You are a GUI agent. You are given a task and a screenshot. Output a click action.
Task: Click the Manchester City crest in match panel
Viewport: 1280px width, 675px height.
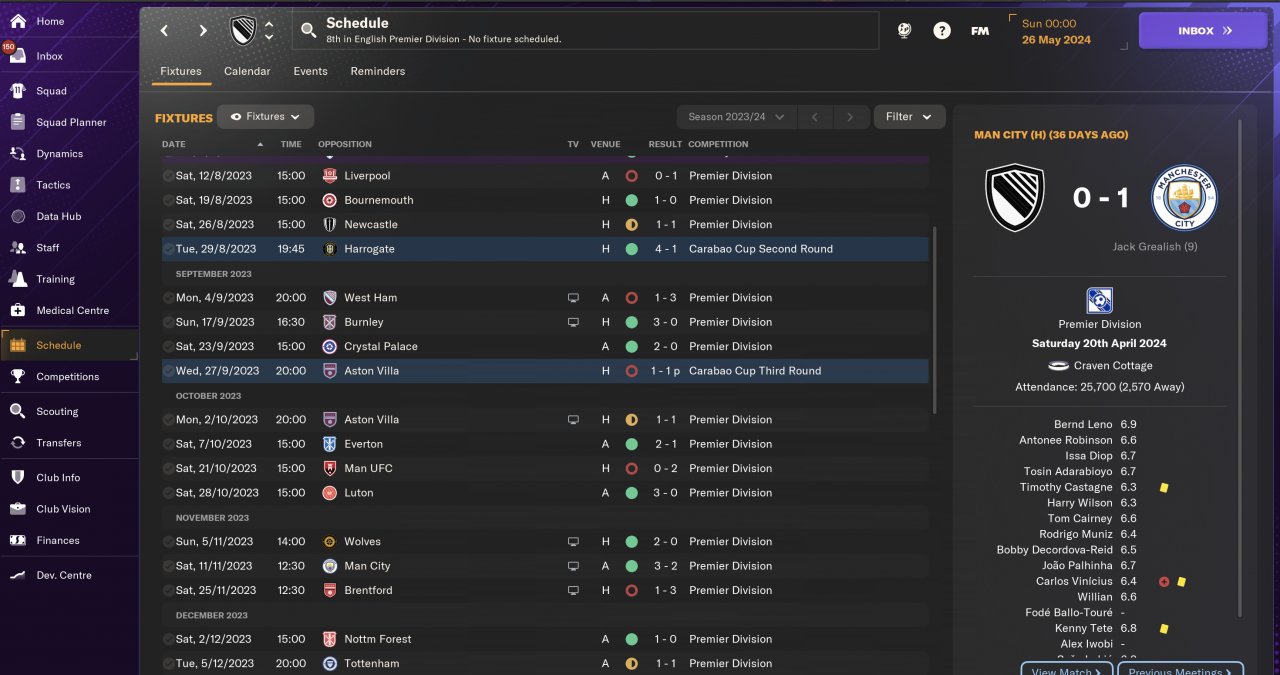[1184, 198]
